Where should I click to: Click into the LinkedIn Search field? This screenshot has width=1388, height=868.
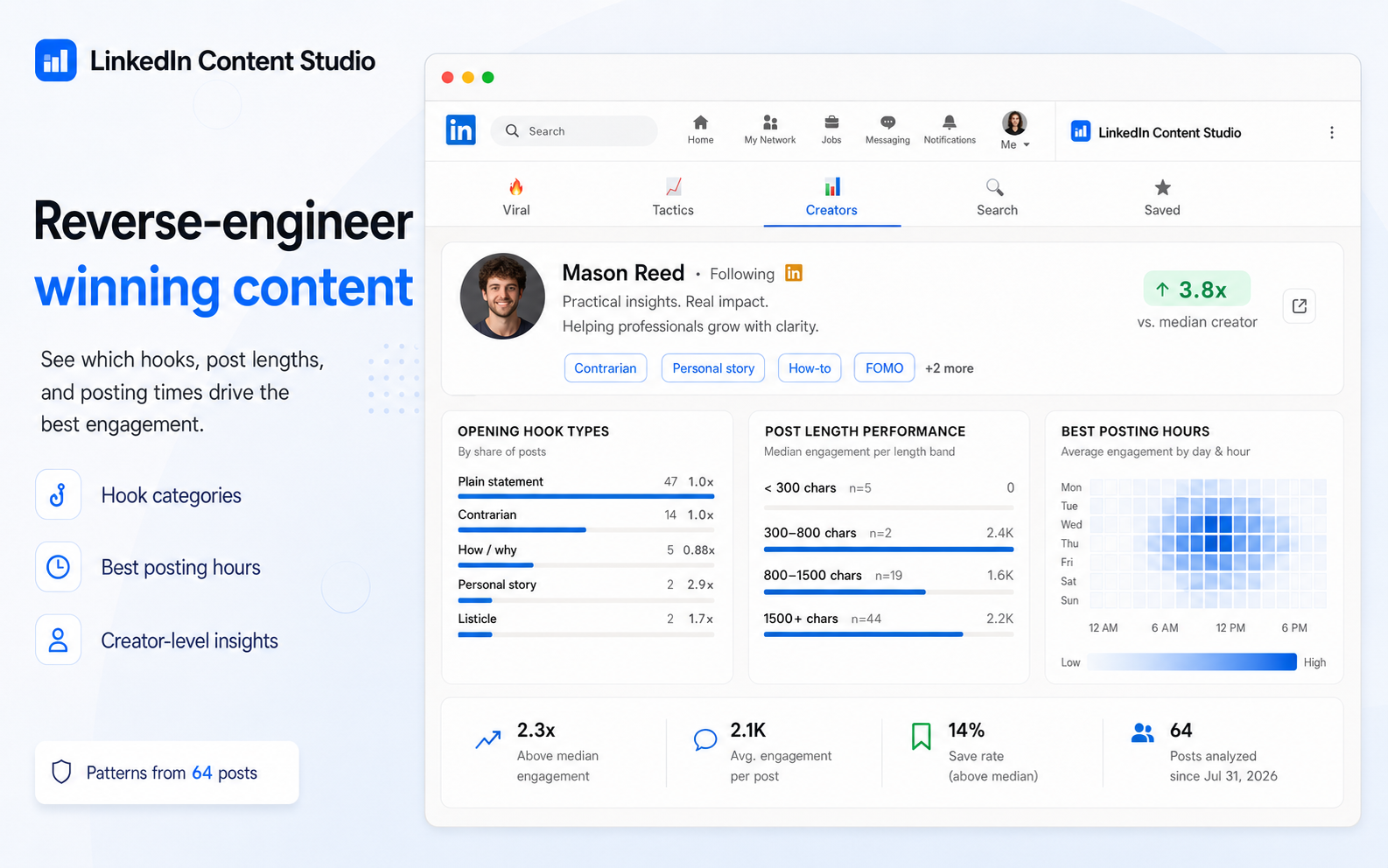pos(574,131)
